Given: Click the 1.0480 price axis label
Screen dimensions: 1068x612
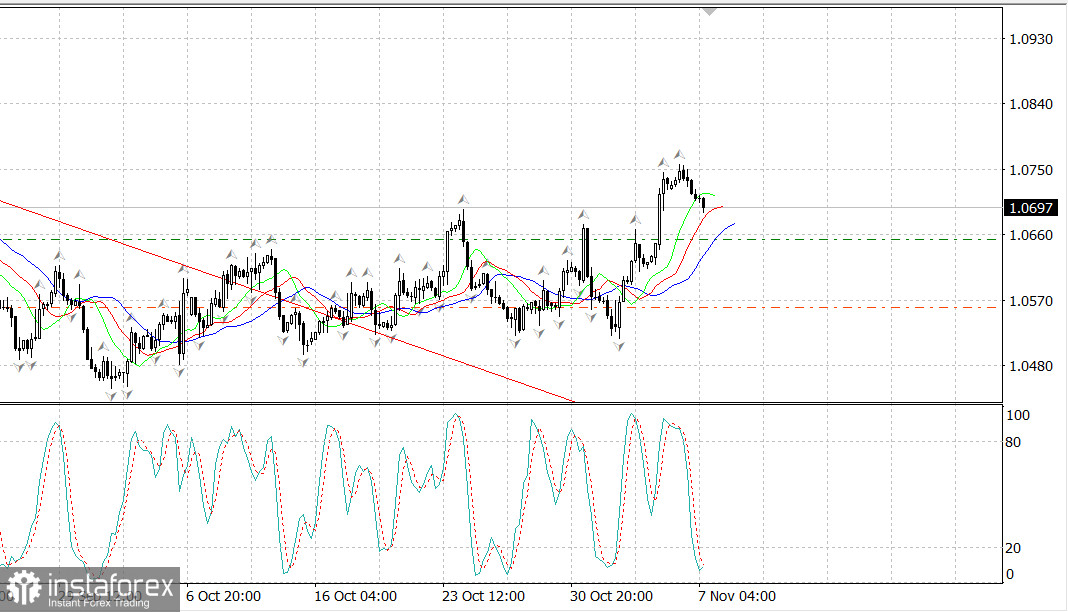Looking at the screenshot, I should coord(1031,366).
